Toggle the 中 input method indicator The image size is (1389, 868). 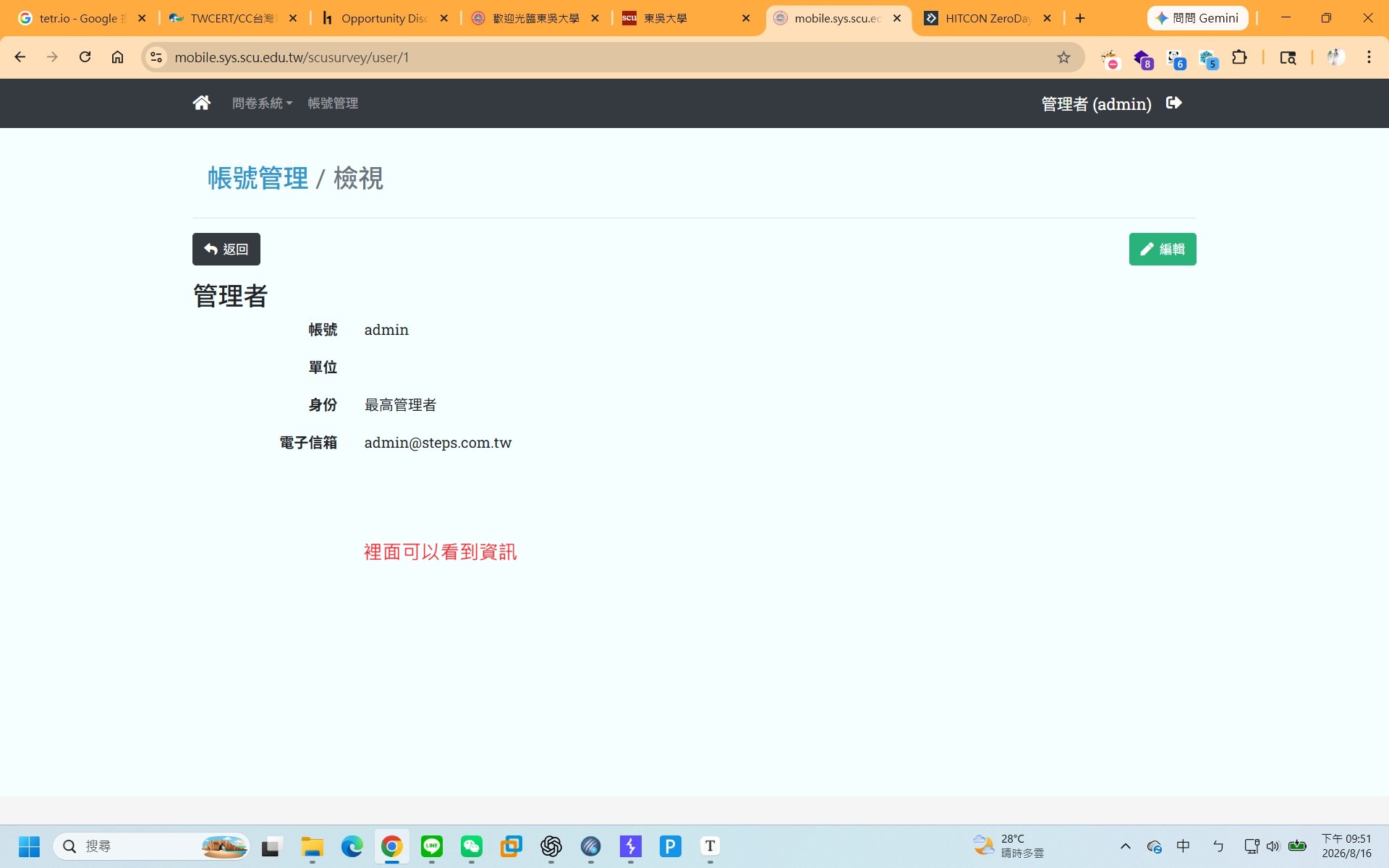click(x=1184, y=846)
